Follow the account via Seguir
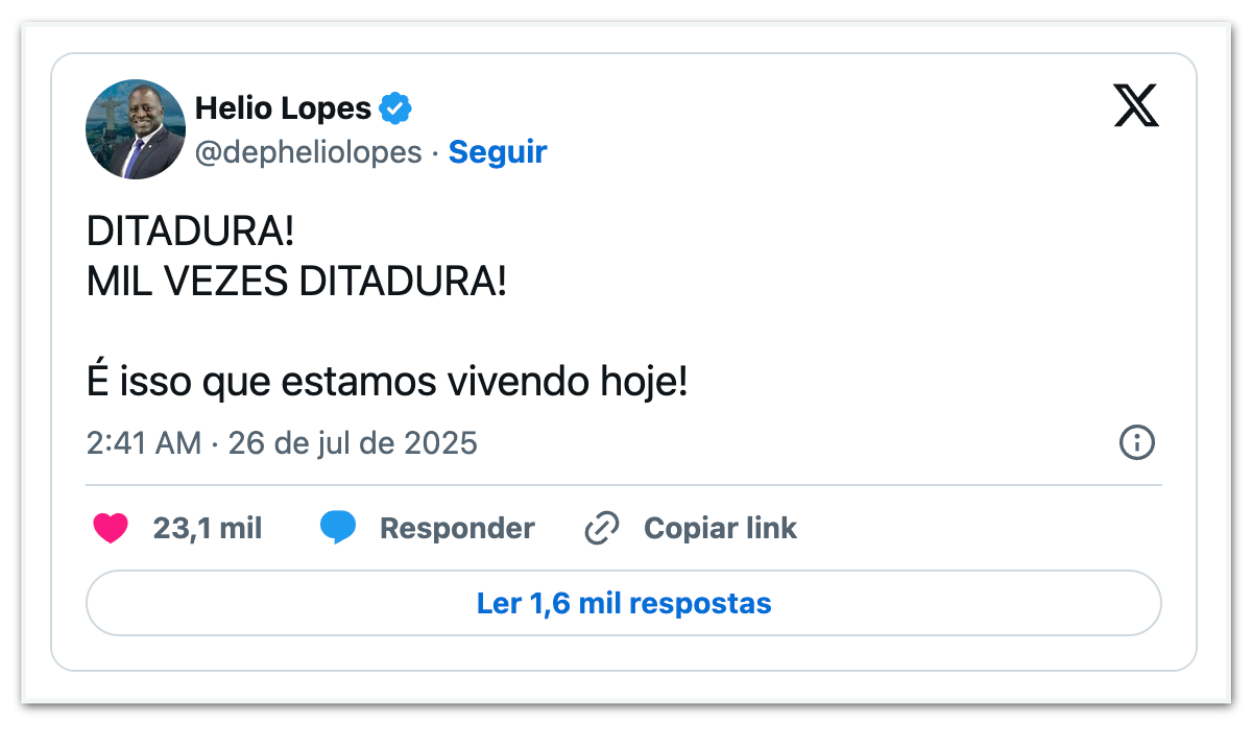1258x734 pixels. pyautogui.click(x=497, y=152)
